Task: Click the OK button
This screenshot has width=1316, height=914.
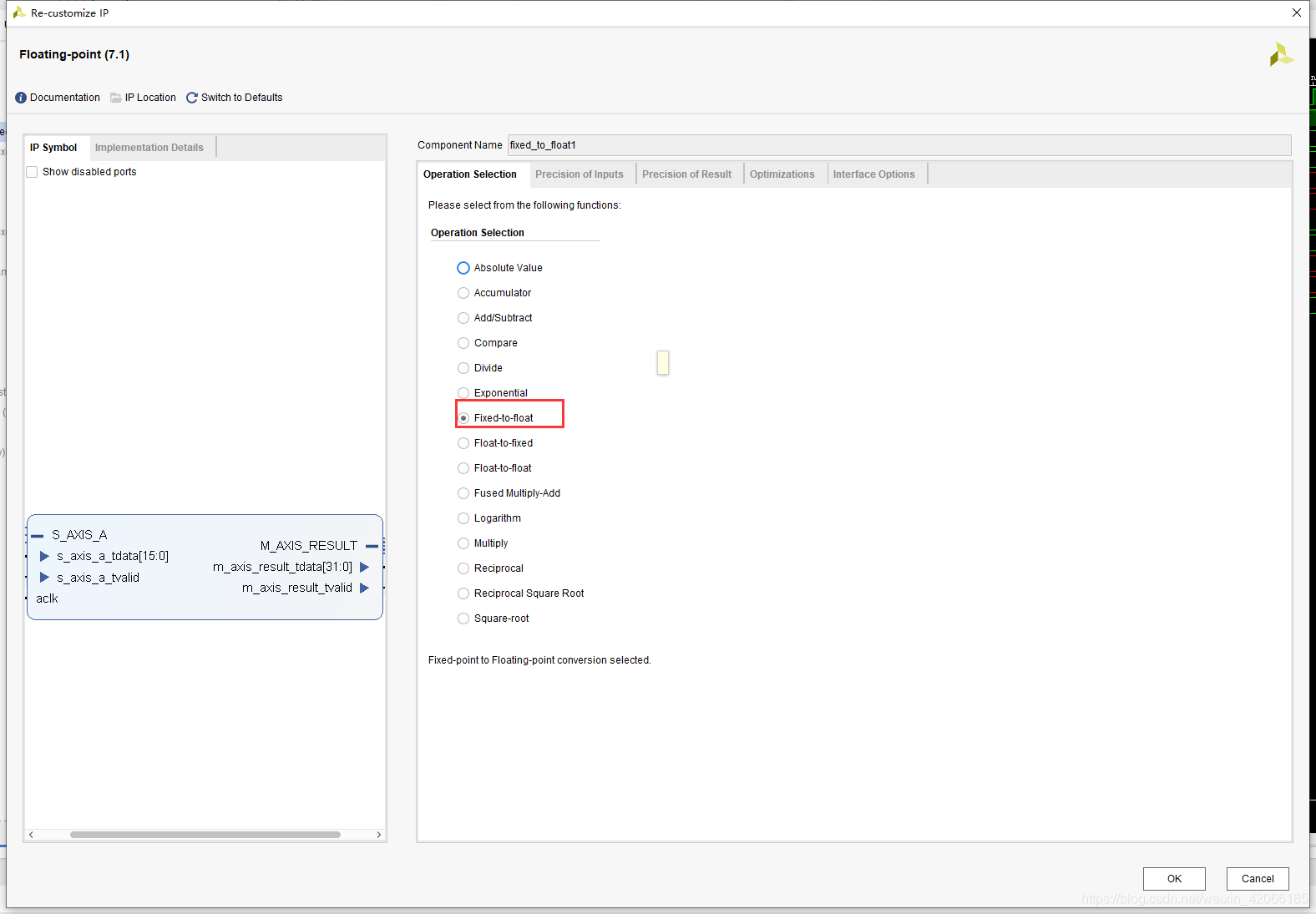Action: click(1174, 879)
